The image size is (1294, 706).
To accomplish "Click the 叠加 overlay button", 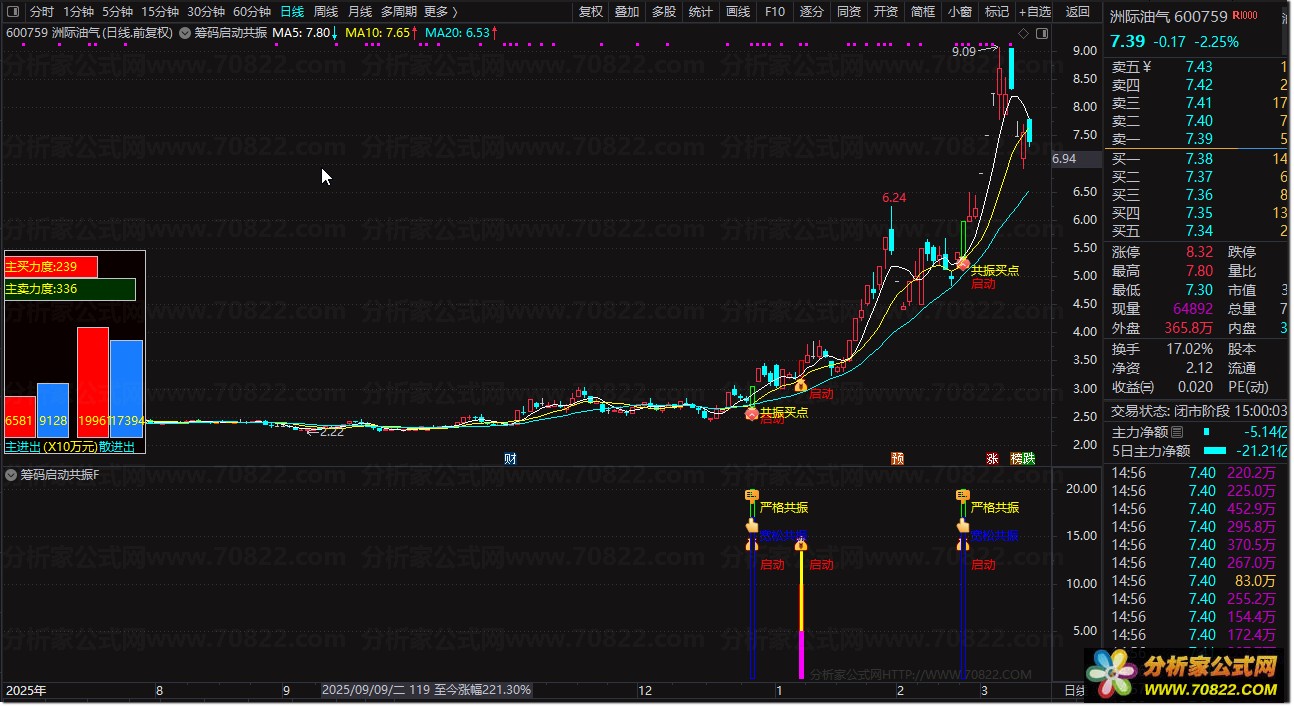I will pyautogui.click(x=627, y=12).
